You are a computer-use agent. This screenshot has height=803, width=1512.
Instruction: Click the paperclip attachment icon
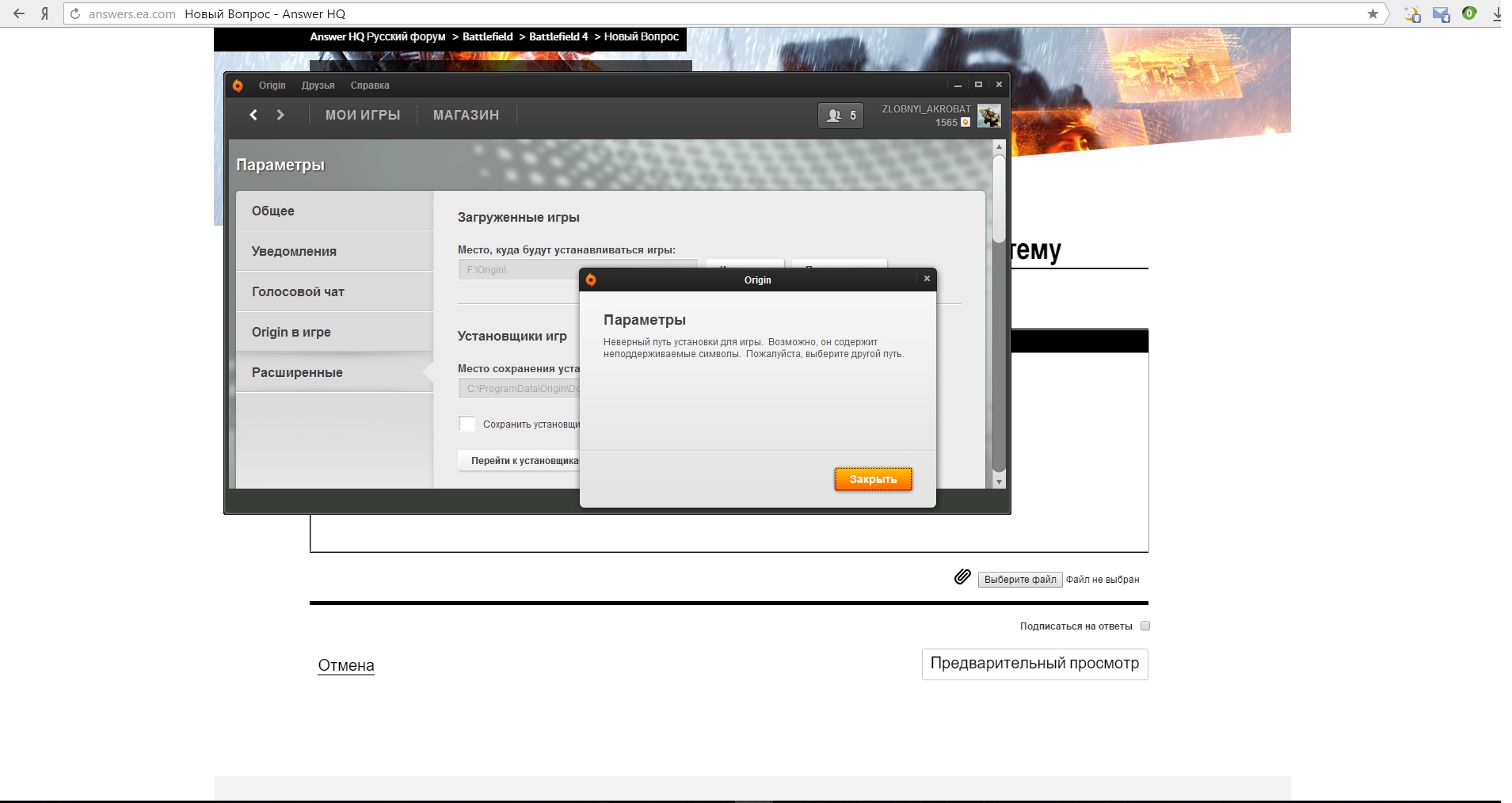coord(962,577)
